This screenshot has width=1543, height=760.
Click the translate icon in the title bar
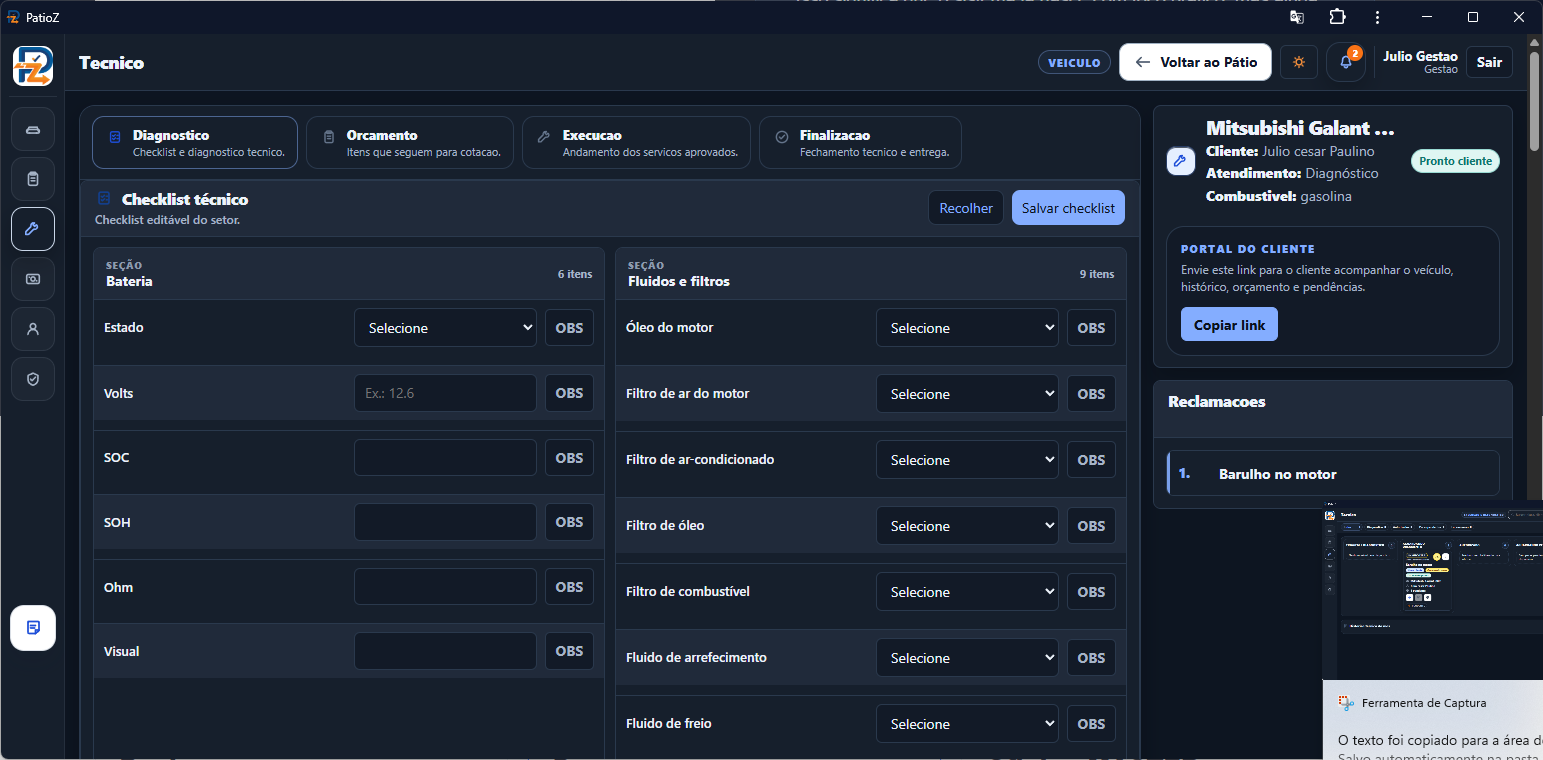point(1297,17)
